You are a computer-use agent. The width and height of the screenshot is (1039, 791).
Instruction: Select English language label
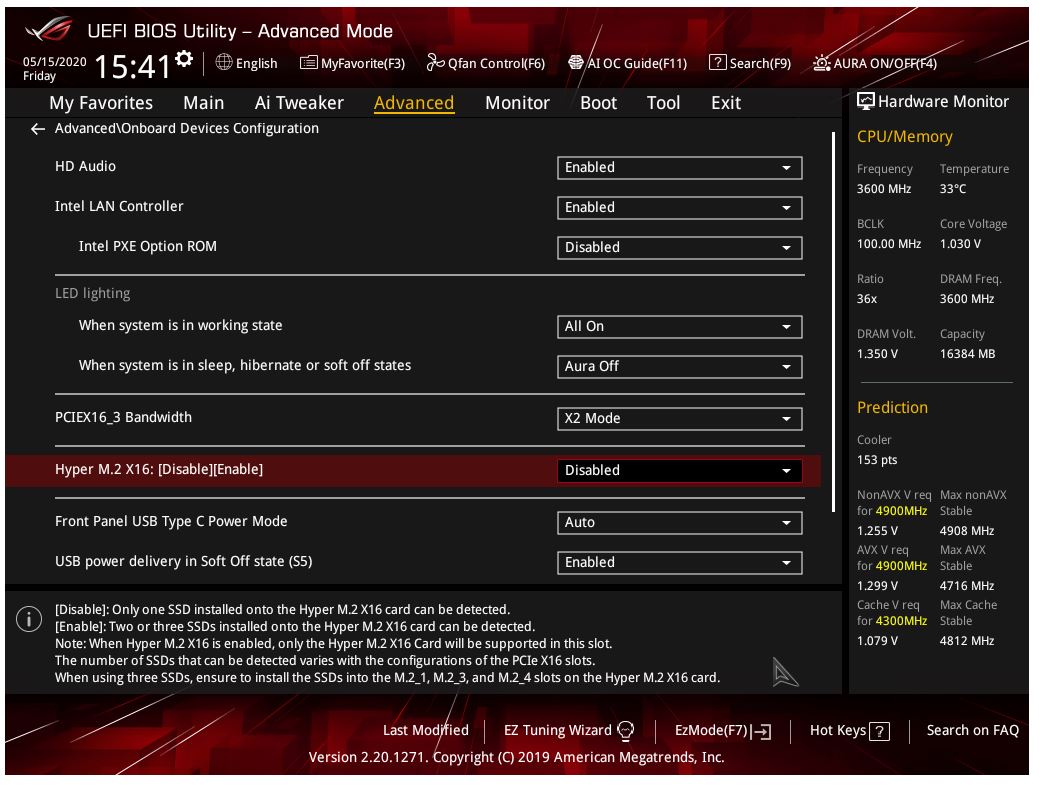[x=256, y=64]
